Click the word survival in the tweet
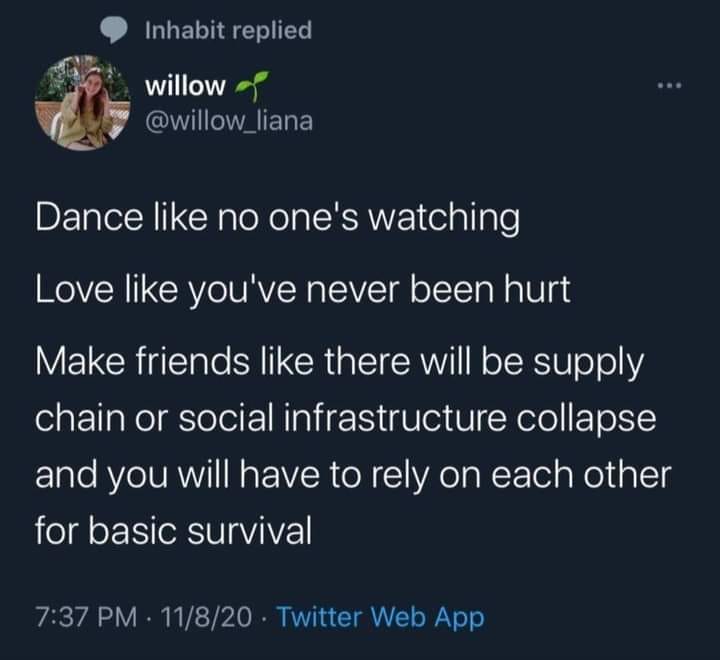This screenshot has height=660, width=720. point(250,531)
